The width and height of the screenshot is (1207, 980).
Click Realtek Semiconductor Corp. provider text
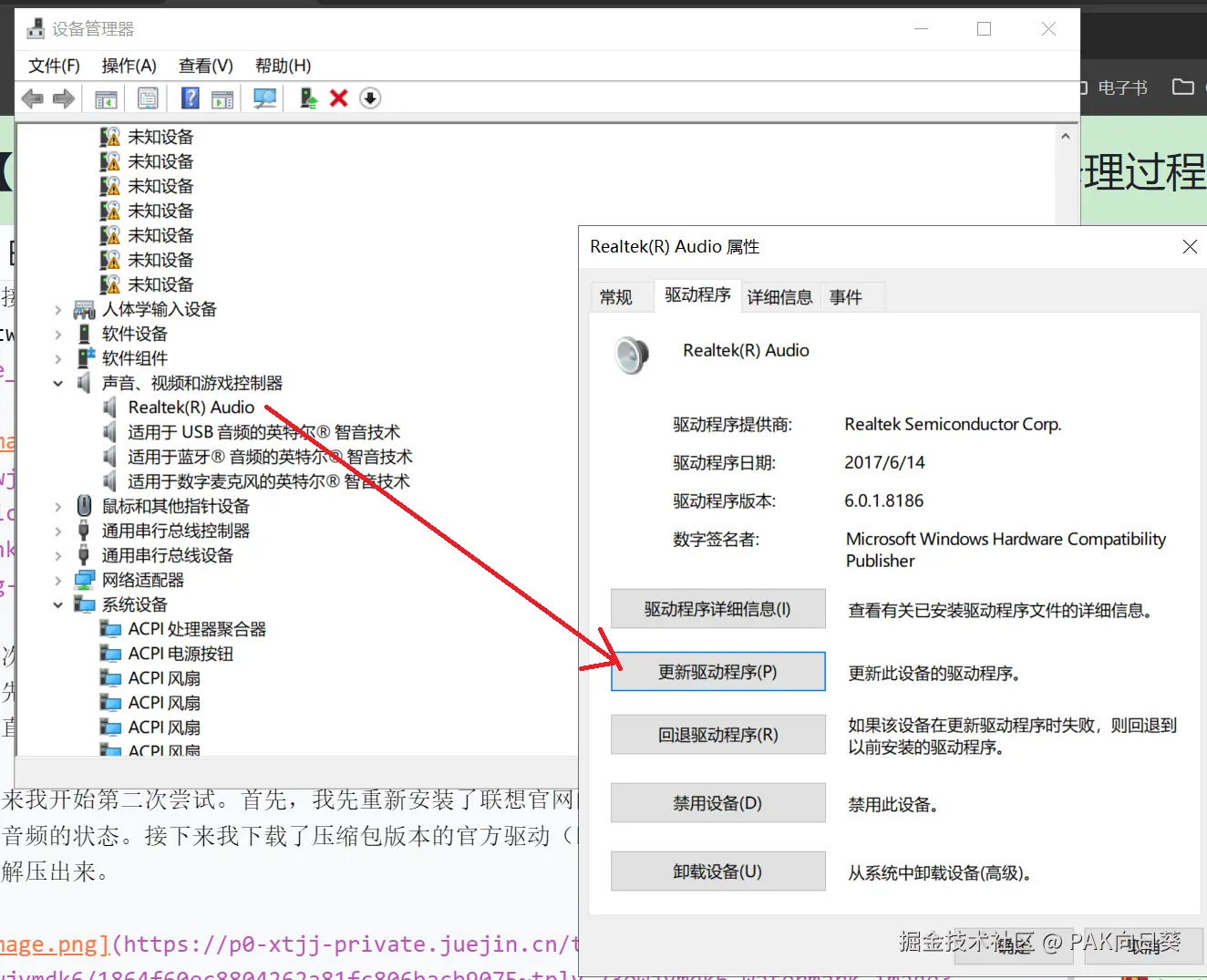click(x=953, y=424)
